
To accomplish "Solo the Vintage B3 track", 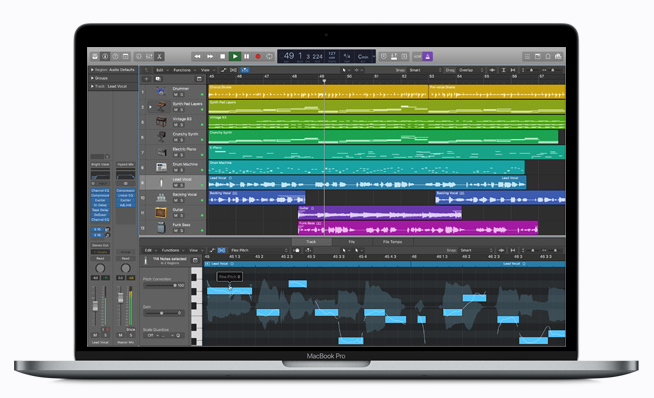I will click(x=182, y=125).
